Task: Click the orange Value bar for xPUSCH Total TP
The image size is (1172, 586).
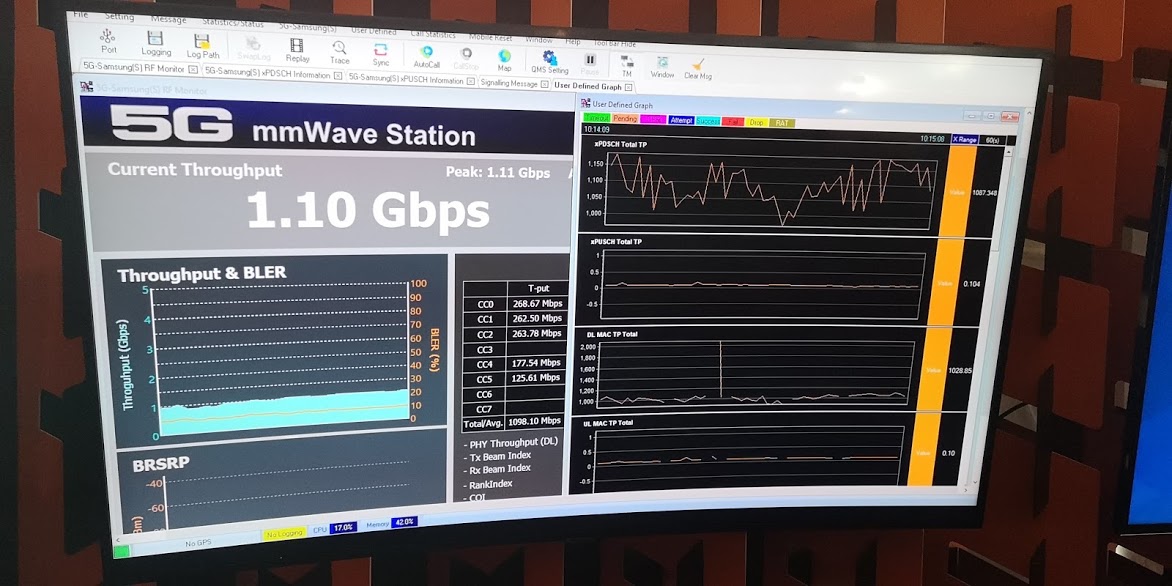Action: [x=946, y=283]
